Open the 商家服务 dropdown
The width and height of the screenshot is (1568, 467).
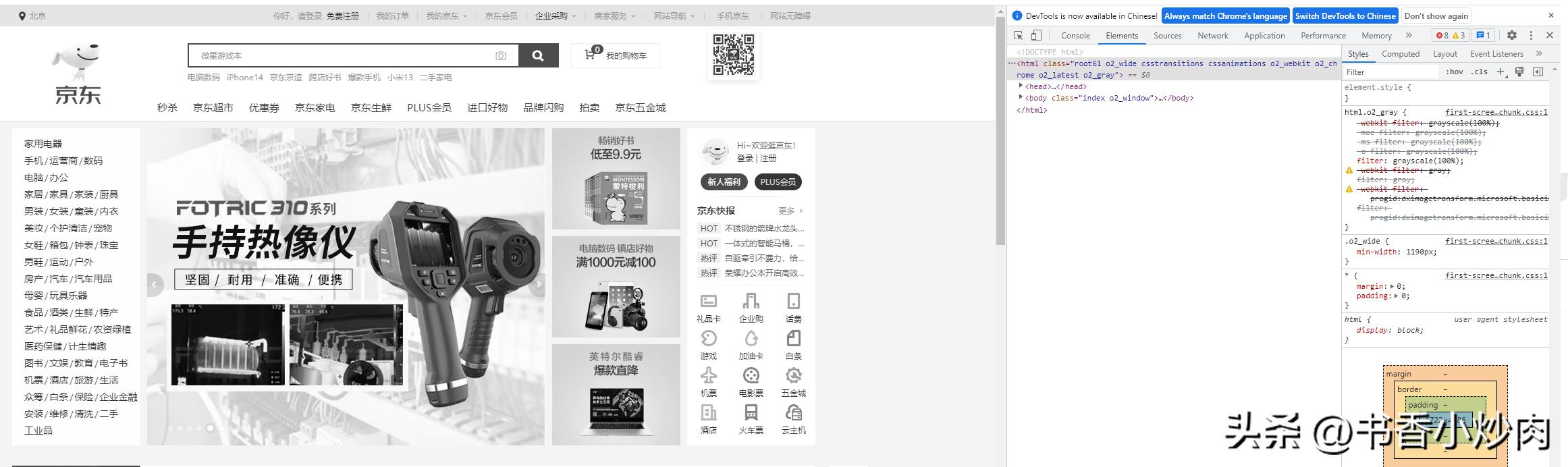[x=615, y=16]
